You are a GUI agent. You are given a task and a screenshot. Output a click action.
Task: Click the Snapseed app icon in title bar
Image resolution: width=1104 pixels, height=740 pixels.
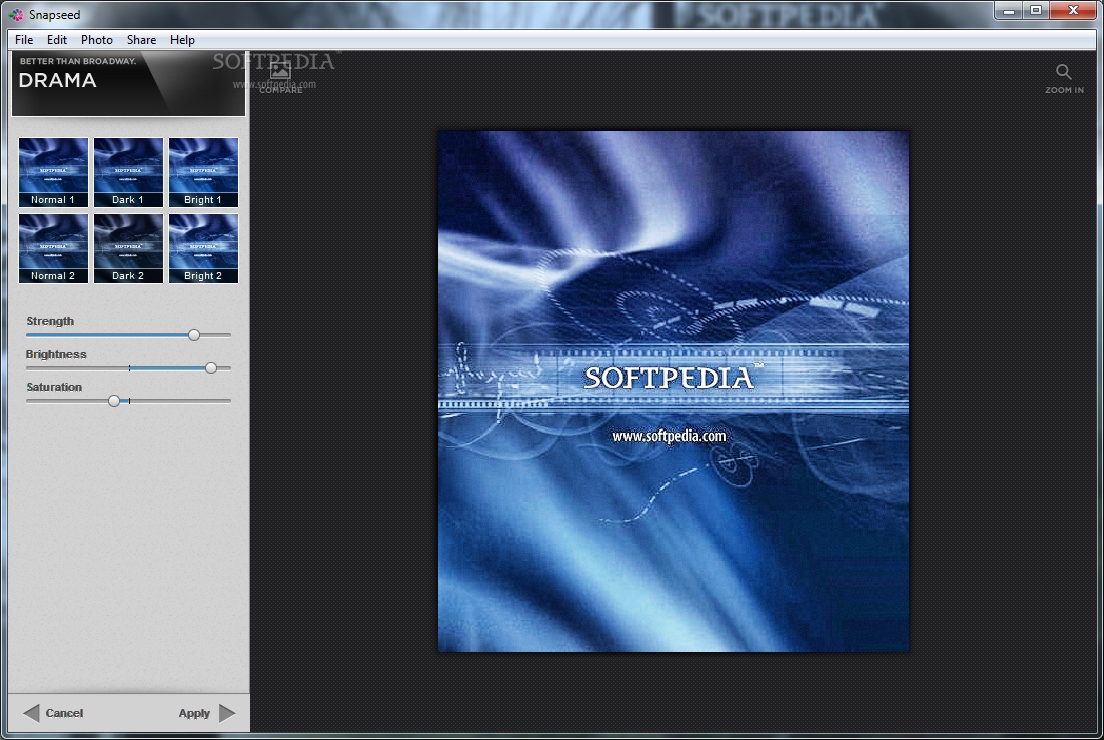15,14
